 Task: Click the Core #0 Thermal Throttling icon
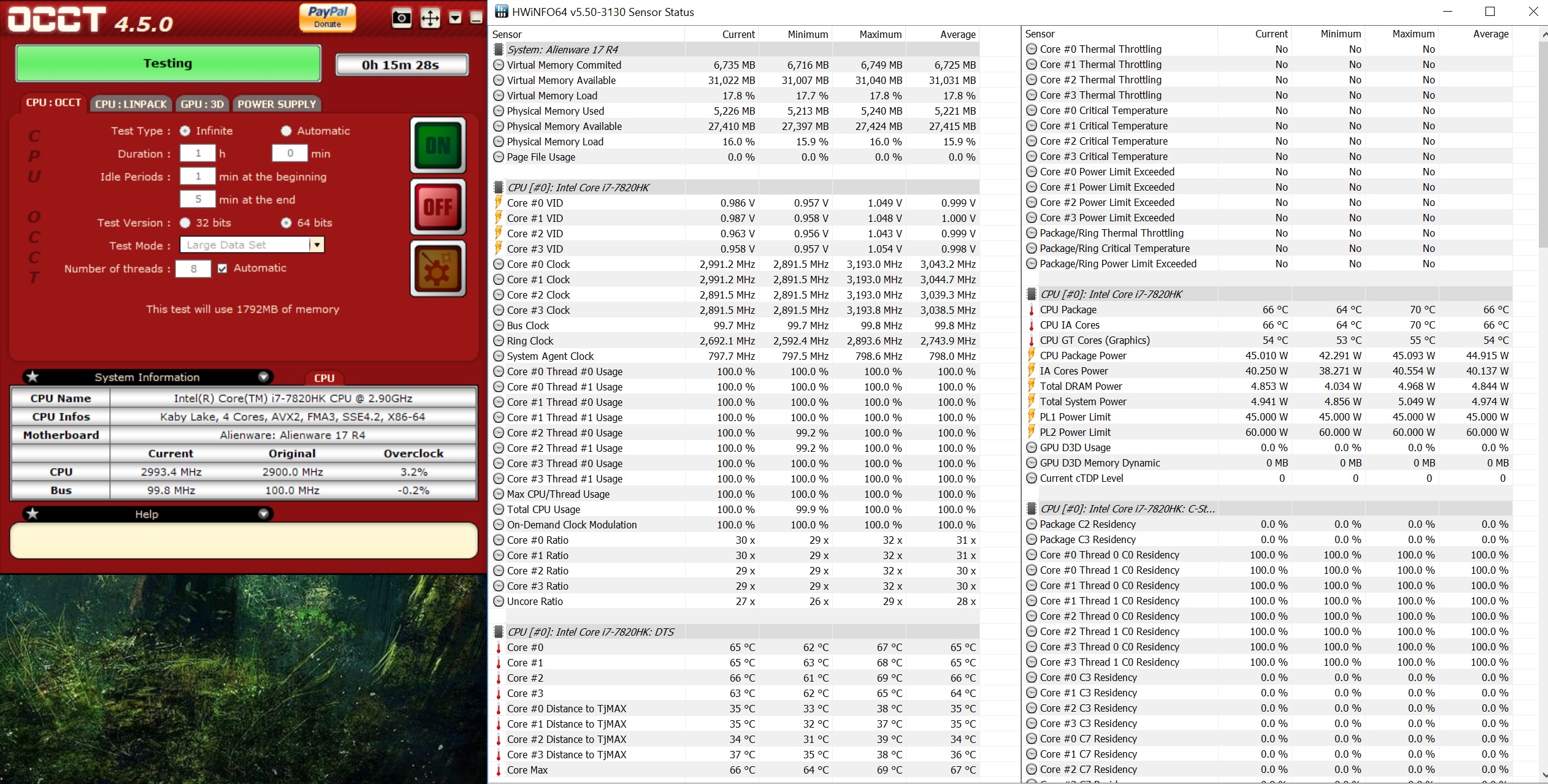[1032, 49]
